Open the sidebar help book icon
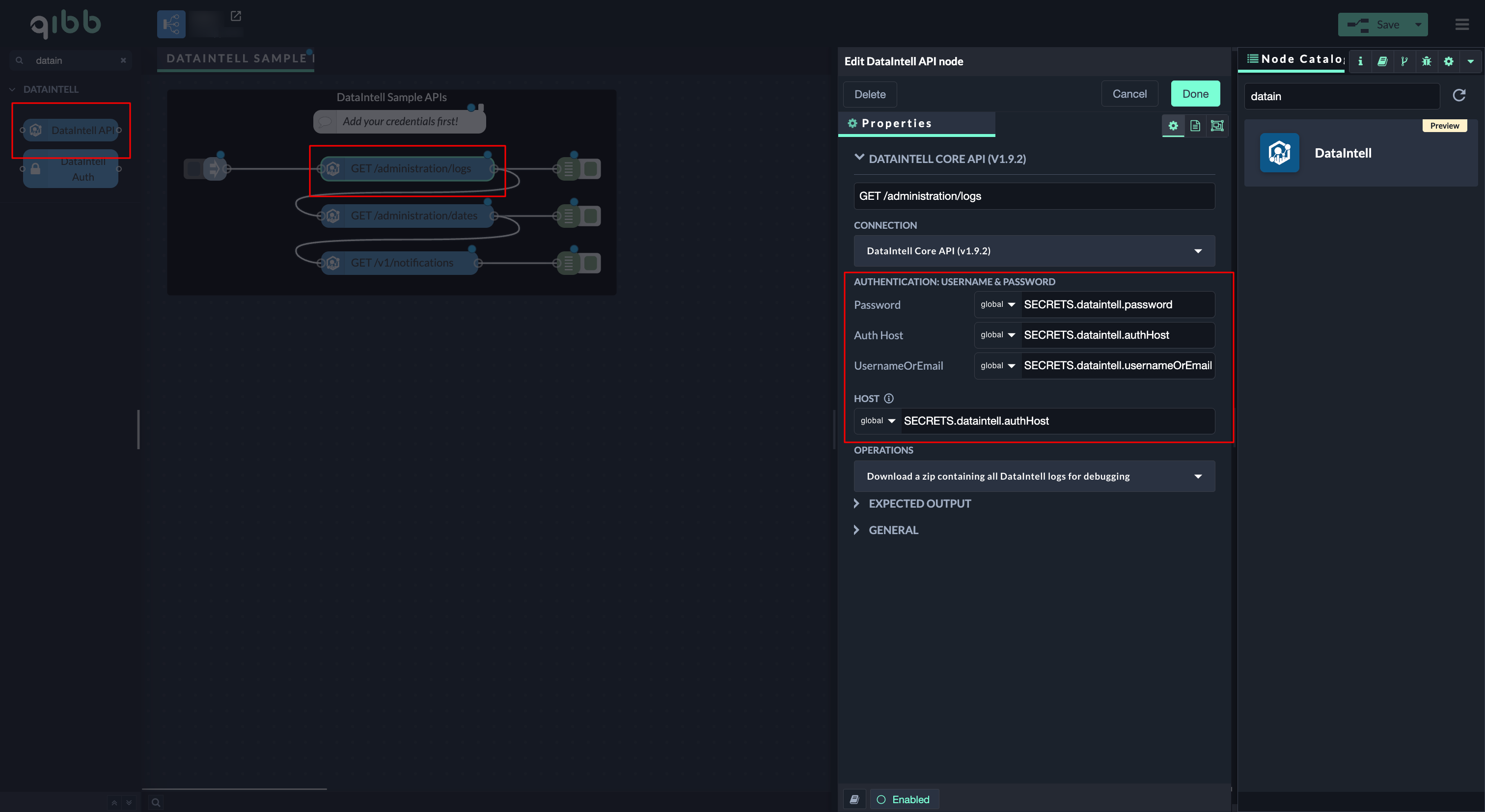The width and height of the screenshot is (1485, 812). tap(1382, 61)
